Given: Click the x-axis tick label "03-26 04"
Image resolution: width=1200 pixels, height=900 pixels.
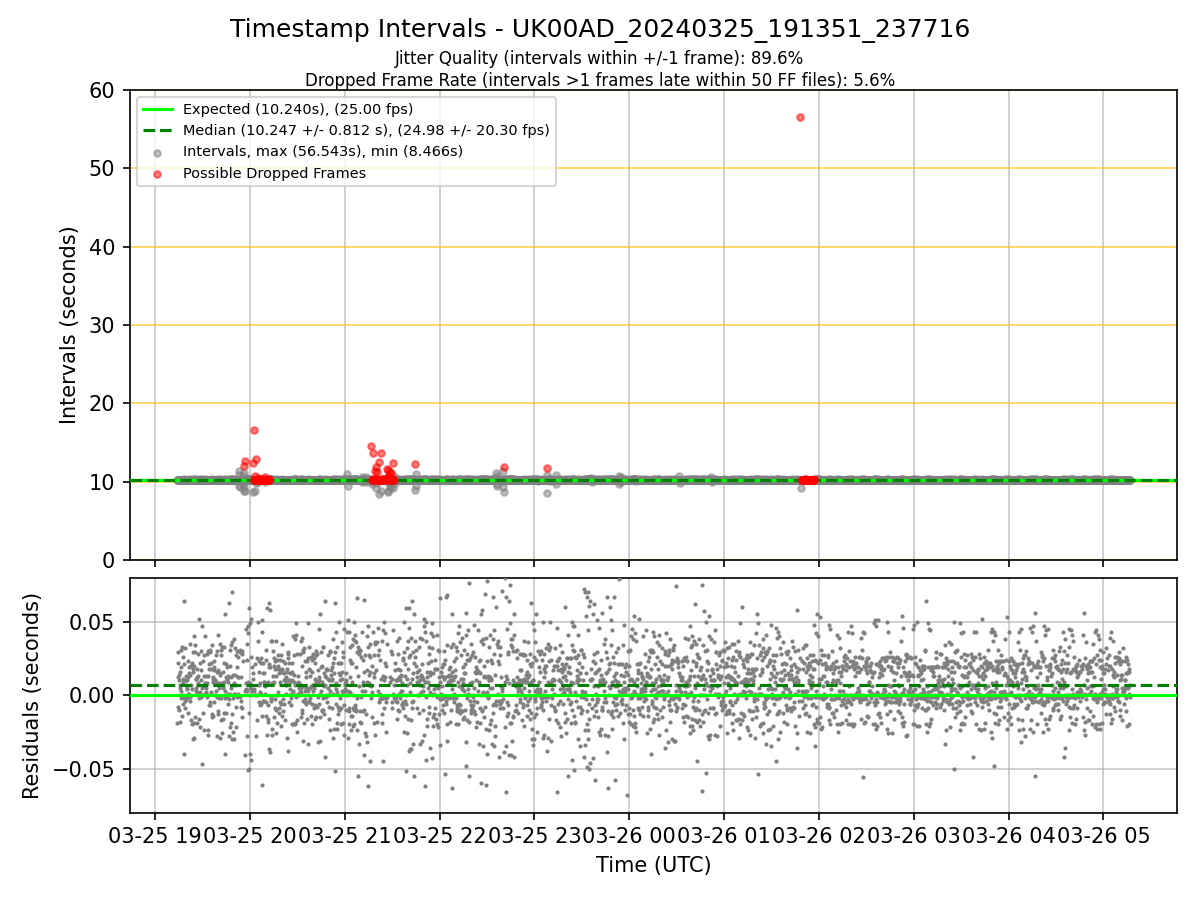Looking at the screenshot, I should pos(1008,834).
